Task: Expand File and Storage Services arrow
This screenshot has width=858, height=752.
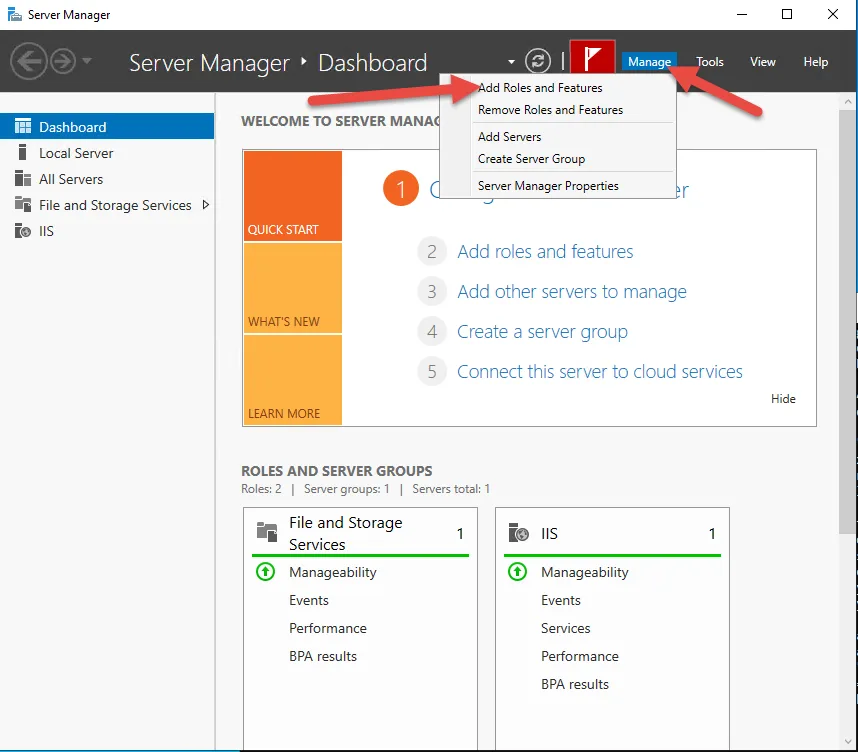Action: pos(206,205)
